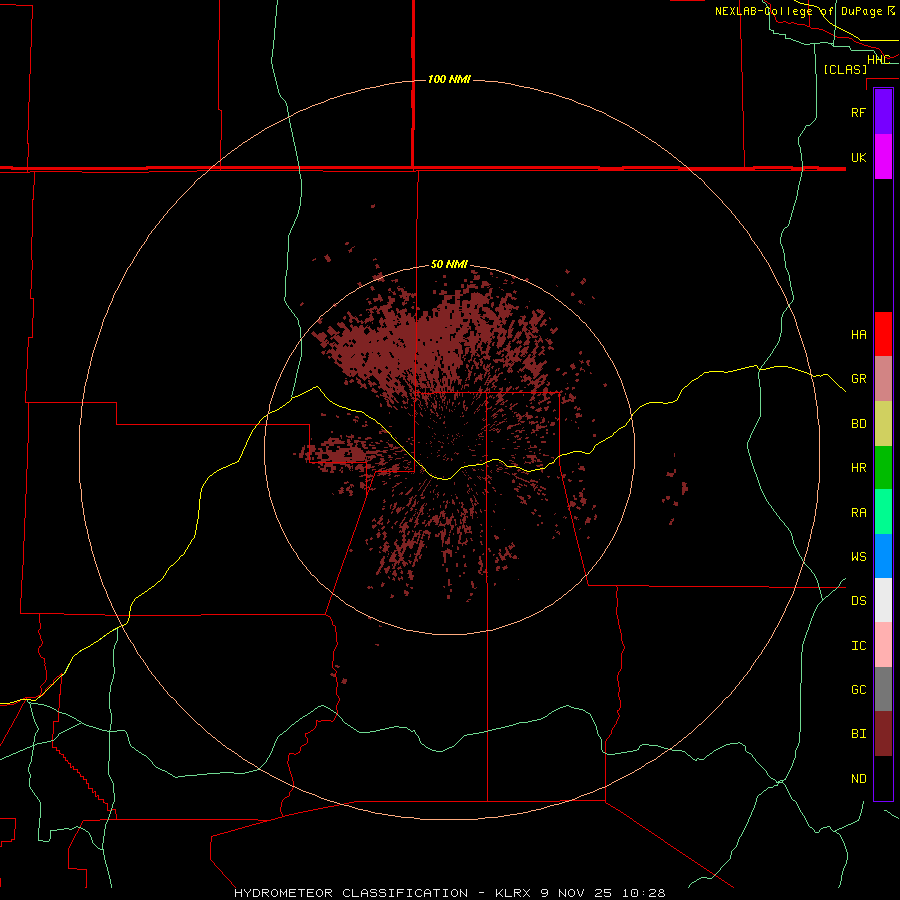Click the BD legend label

coord(858,424)
